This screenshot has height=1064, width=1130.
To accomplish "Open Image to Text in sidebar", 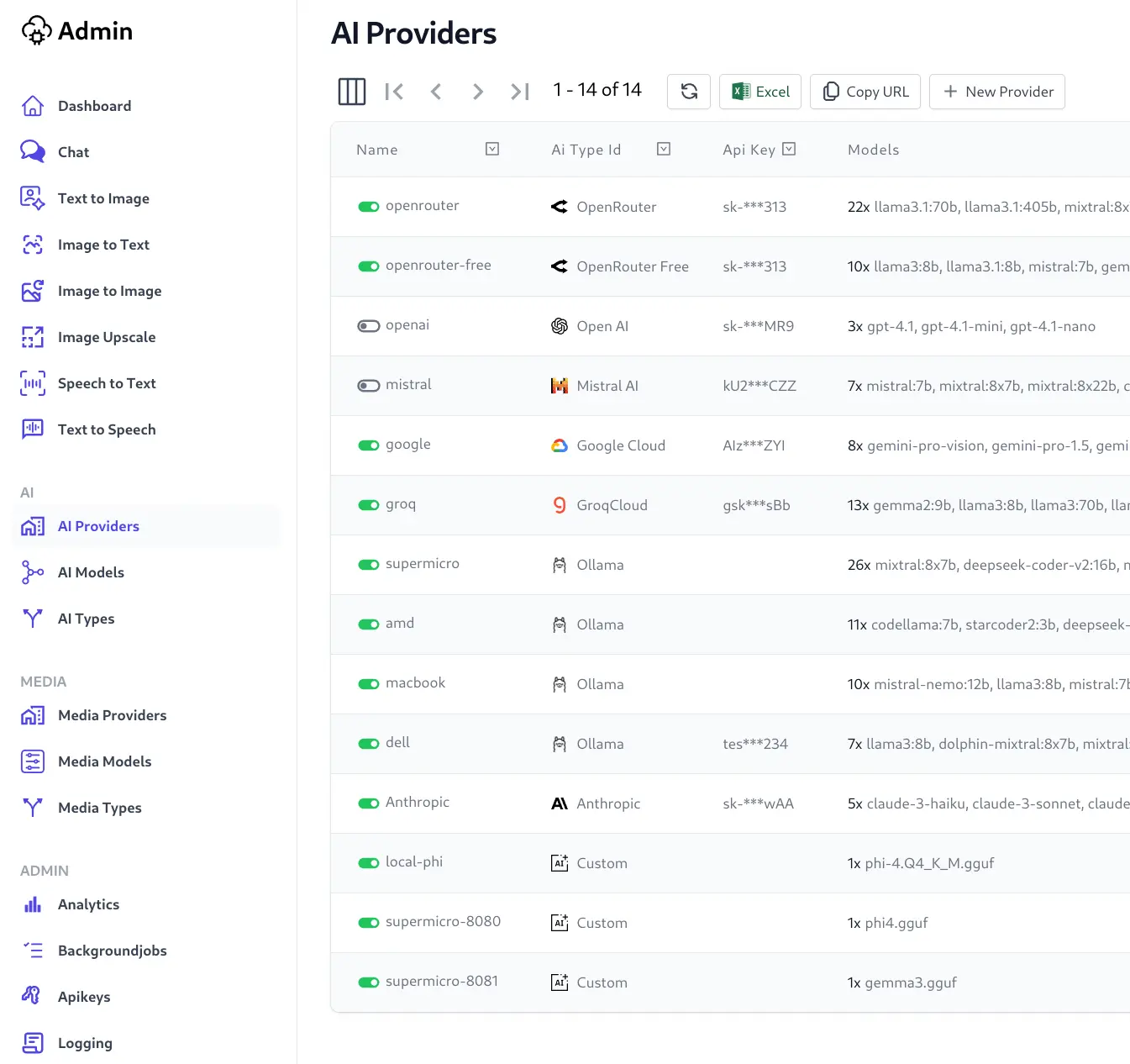I will click(103, 245).
